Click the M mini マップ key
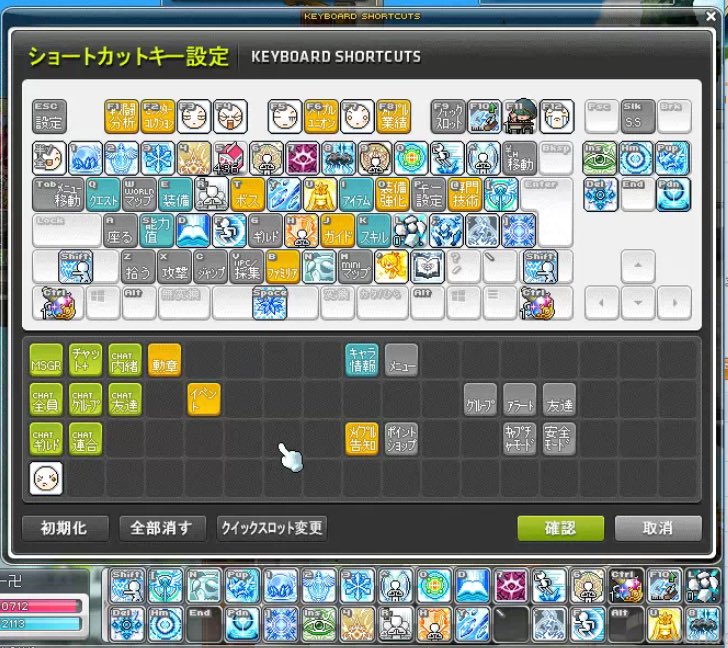The height and width of the screenshot is (648, 728). [356, 266]
